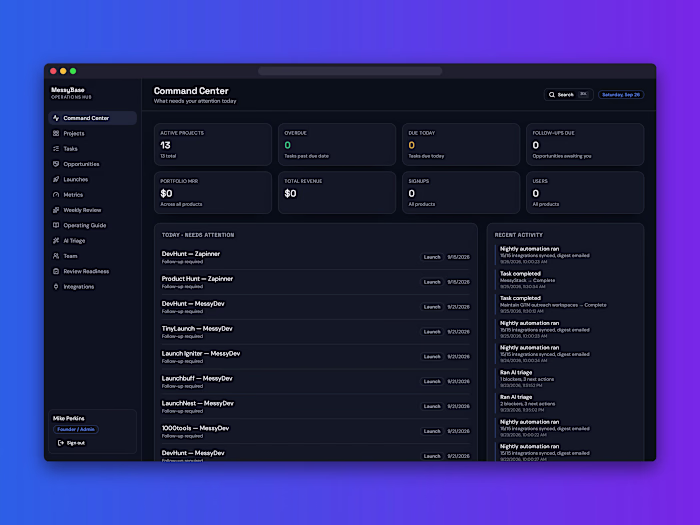Click the Sign out button

click(x=71, y=443)
